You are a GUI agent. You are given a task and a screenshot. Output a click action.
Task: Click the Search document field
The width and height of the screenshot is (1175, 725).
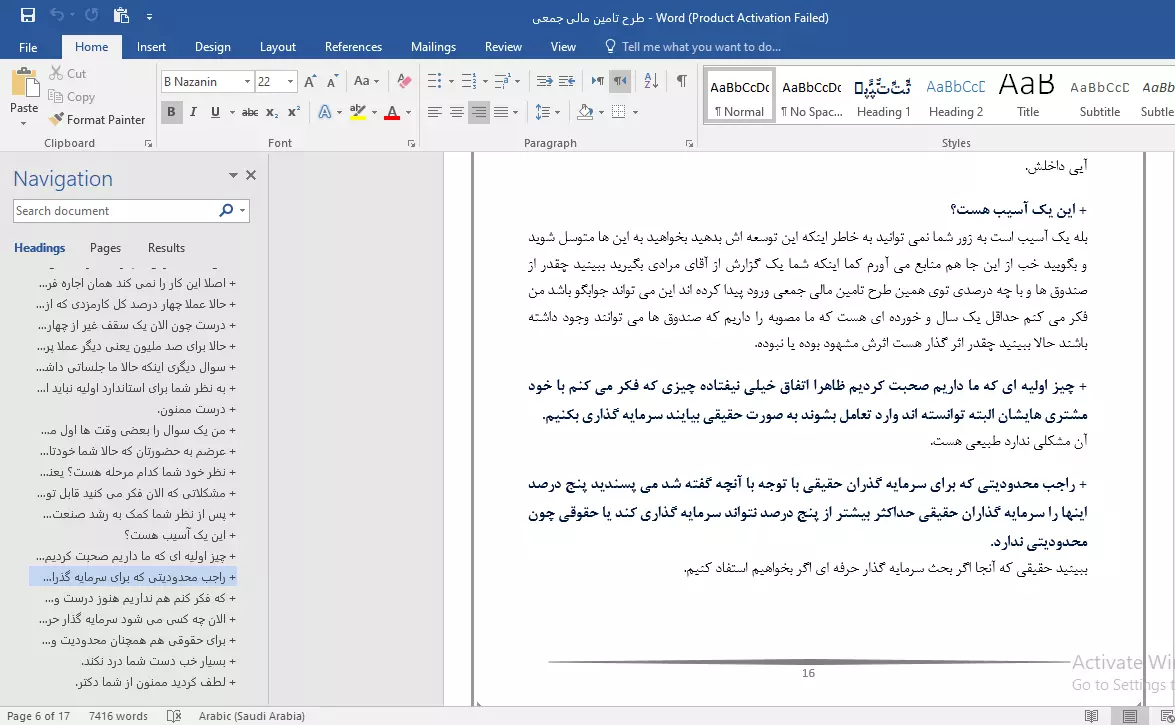point(114,211)
